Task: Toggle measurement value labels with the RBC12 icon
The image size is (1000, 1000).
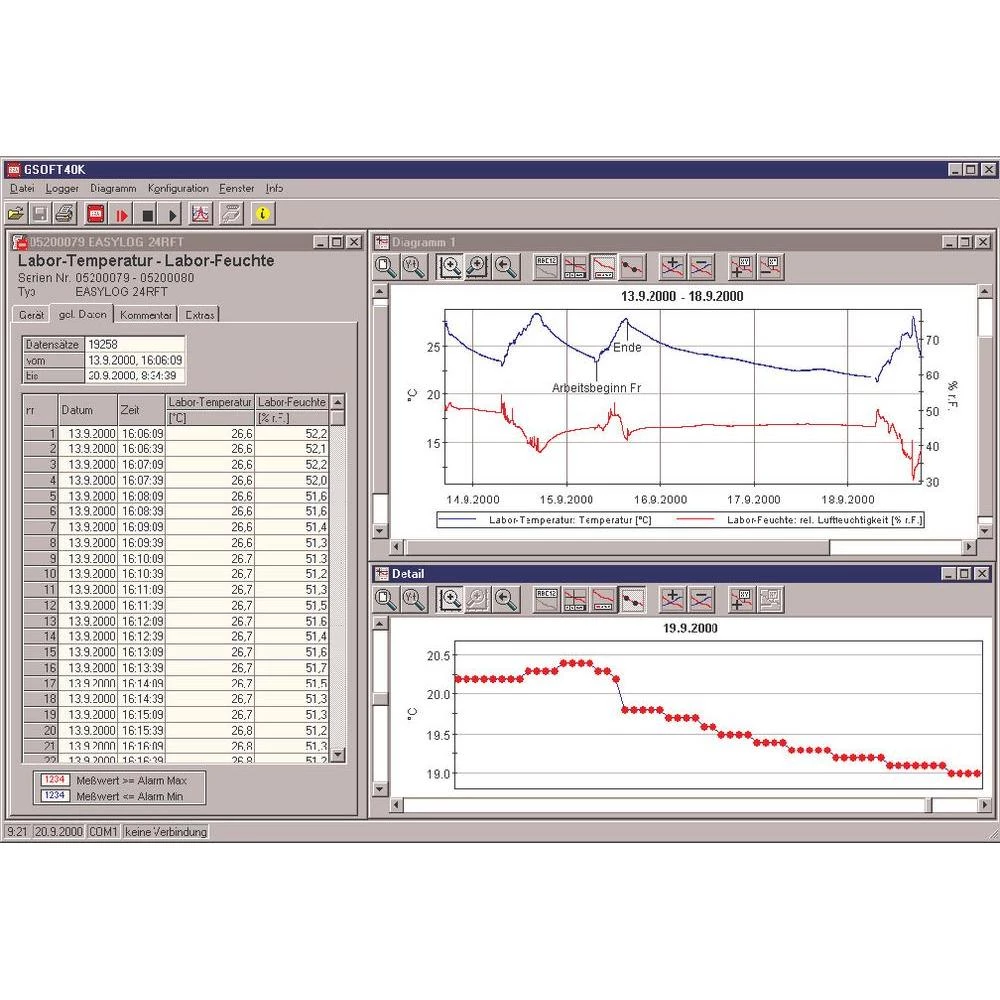Action: (545, 267)
